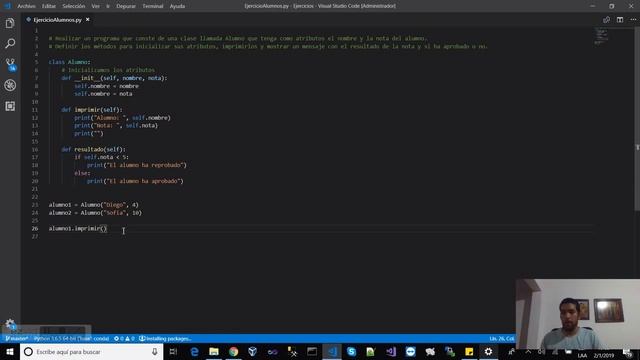Click print "El alumno ha aprobado" line
This screenshot has width=640, height=360.
(x=135, y=181)
